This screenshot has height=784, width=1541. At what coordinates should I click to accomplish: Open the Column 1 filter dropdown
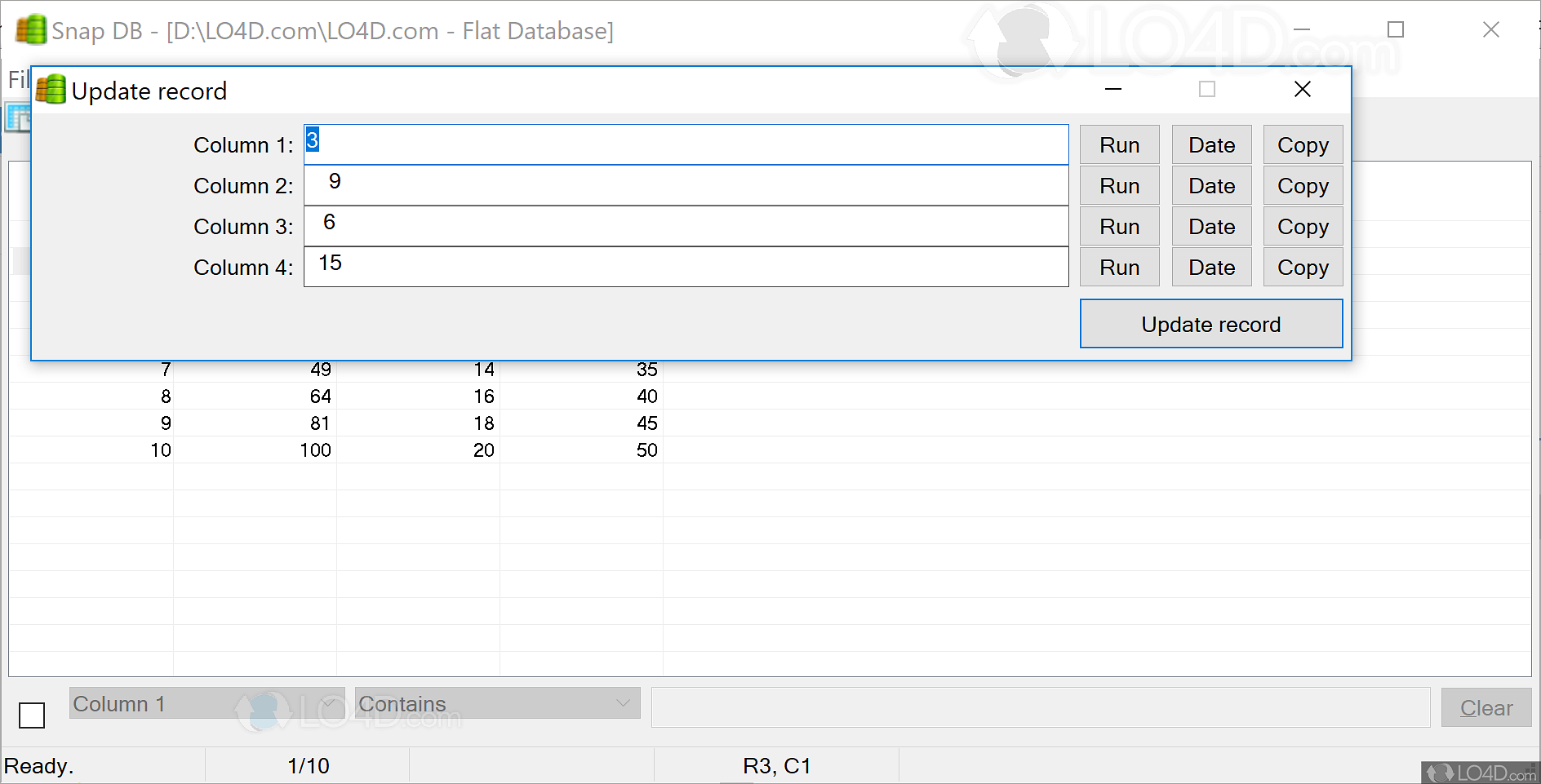(207, 703)
